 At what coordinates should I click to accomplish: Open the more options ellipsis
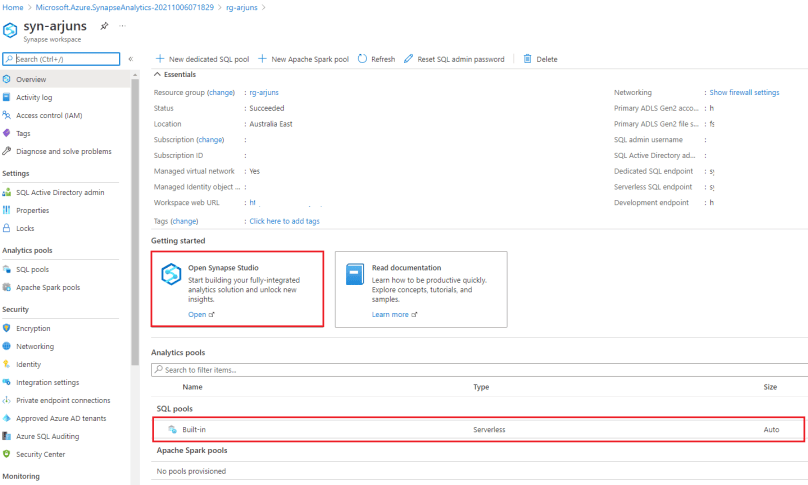point(122,26)
